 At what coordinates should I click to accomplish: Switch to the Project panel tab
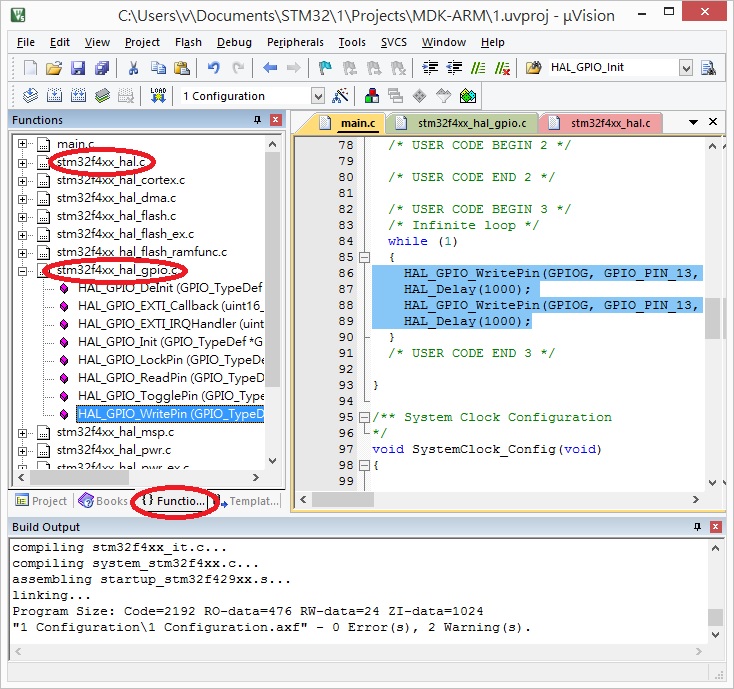click(41, 501)
